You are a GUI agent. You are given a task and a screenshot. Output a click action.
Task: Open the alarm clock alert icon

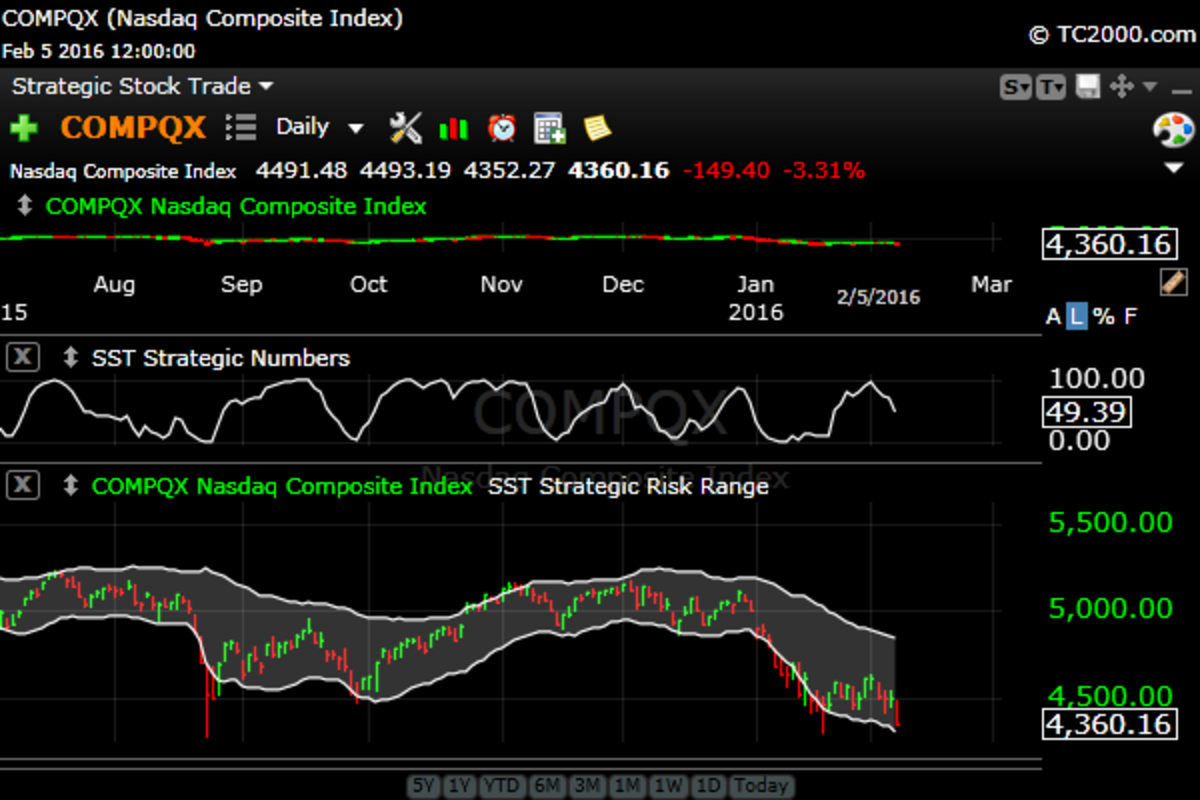click(x=502, y=128)
